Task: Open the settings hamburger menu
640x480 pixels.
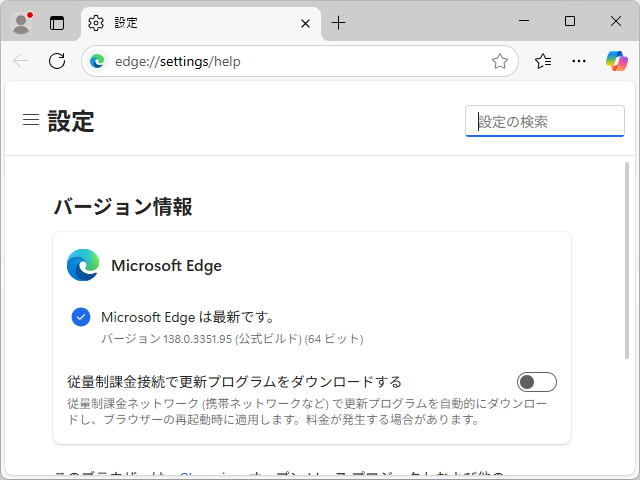Action: 31,120
